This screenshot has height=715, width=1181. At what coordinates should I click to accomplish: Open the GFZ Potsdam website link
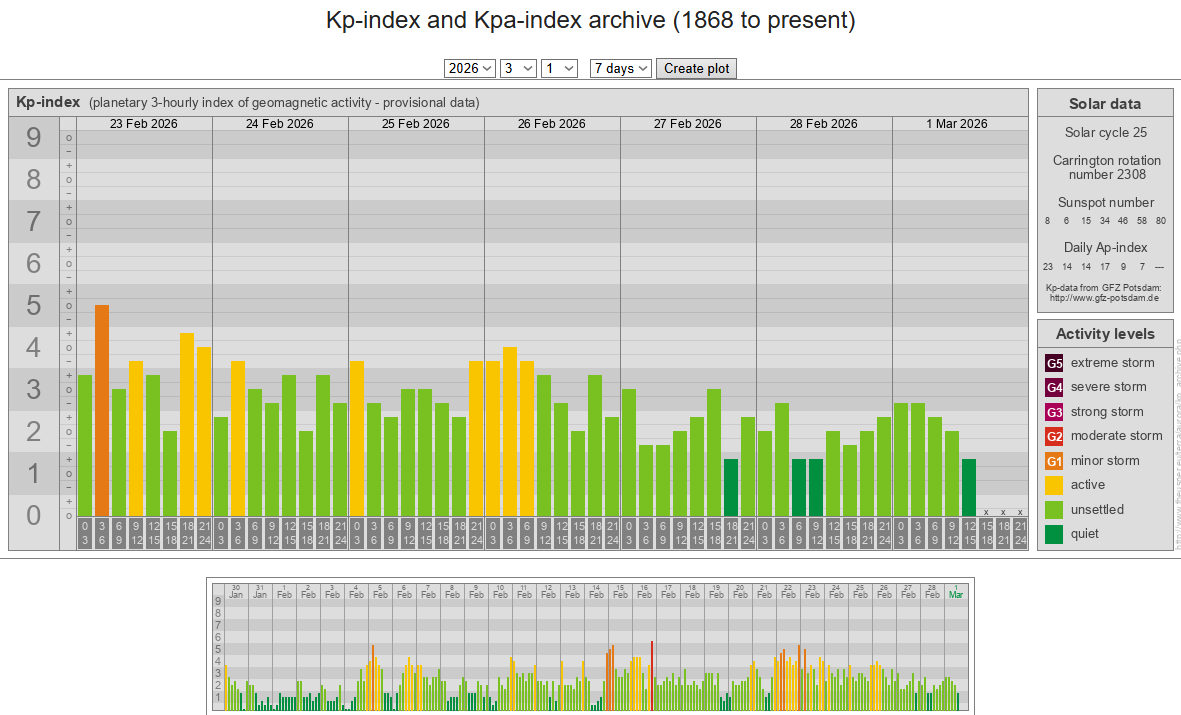pos(1104,298)
